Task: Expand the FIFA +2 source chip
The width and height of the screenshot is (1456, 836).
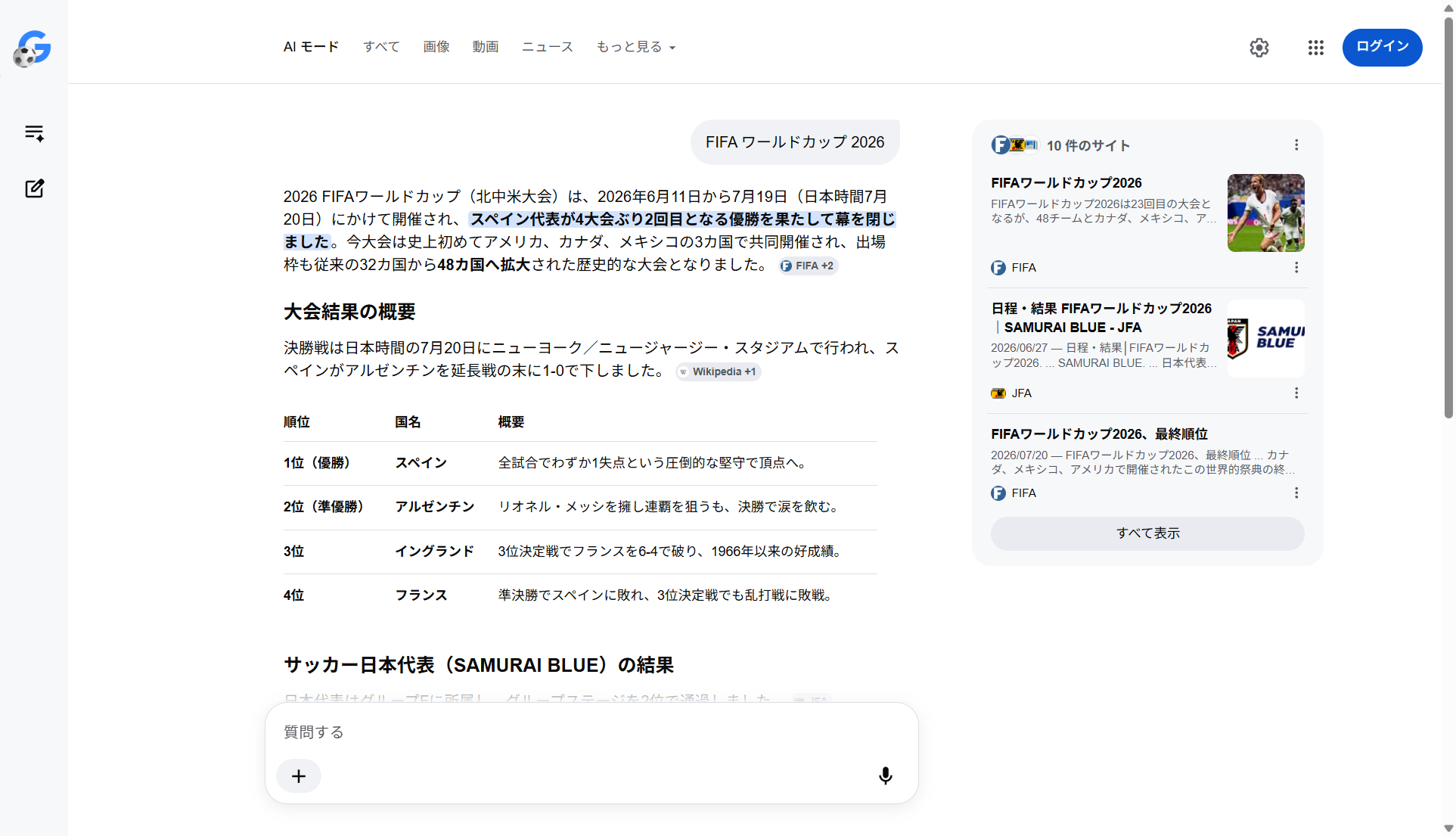Action: click(x=808, y=266)
